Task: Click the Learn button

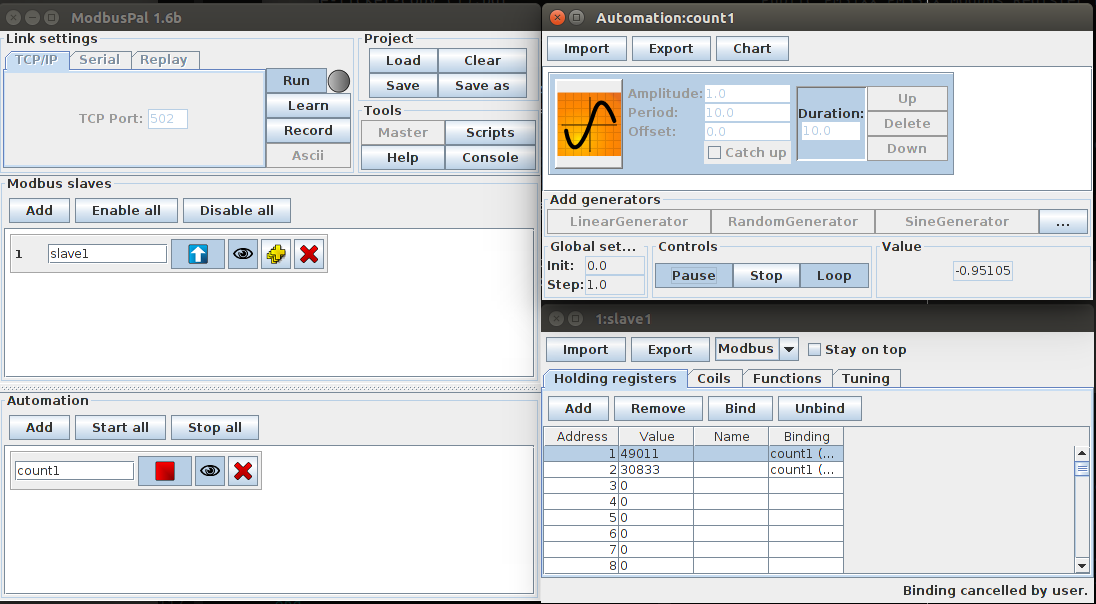Action: pyautogui.click(x=308, y=106)
